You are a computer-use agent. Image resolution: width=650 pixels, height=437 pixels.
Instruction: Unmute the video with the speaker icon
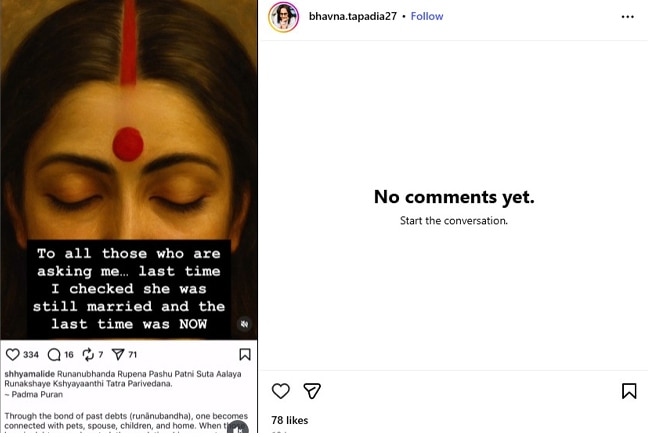[x=244, y=325]
